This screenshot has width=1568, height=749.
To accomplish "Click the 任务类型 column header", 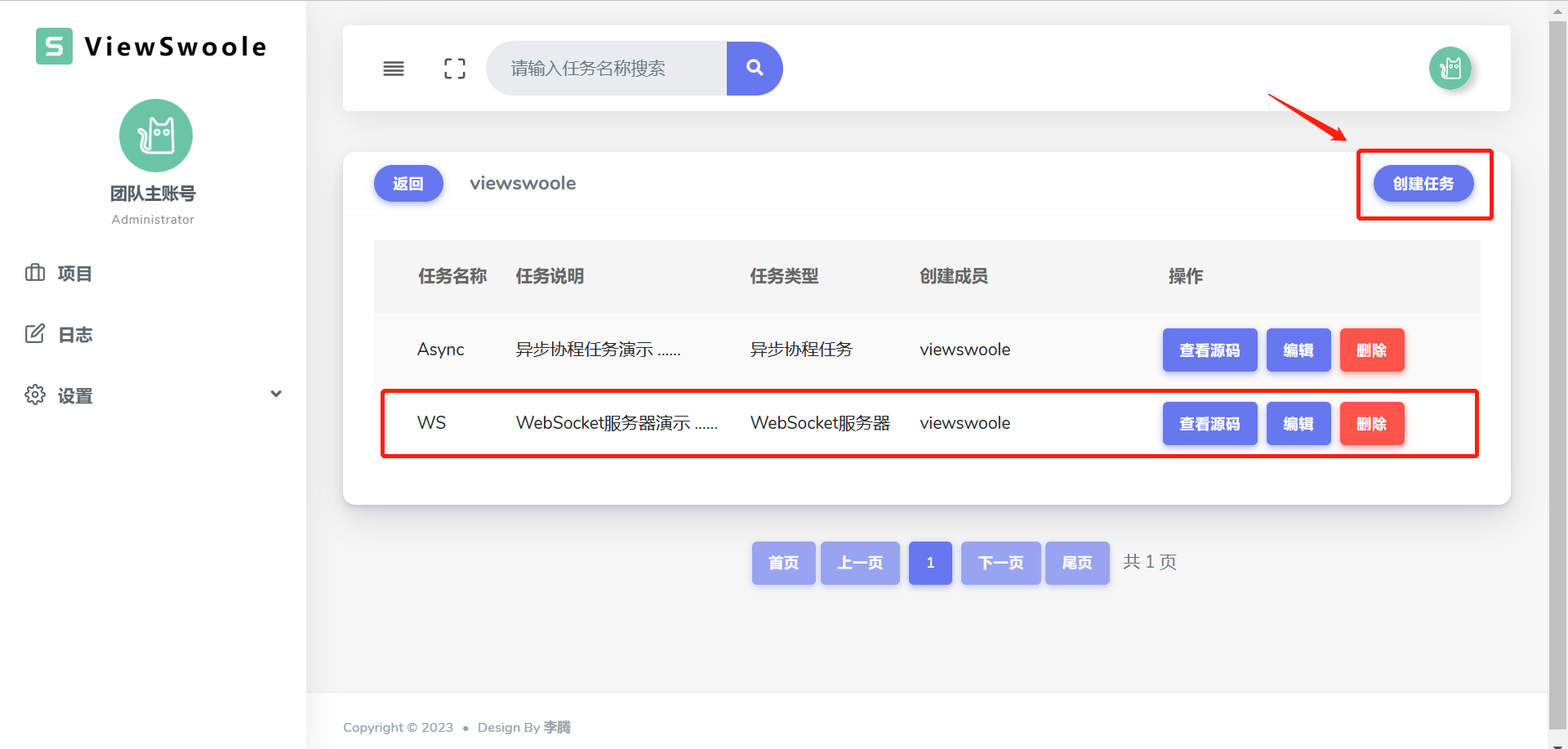I will (784, 276).
